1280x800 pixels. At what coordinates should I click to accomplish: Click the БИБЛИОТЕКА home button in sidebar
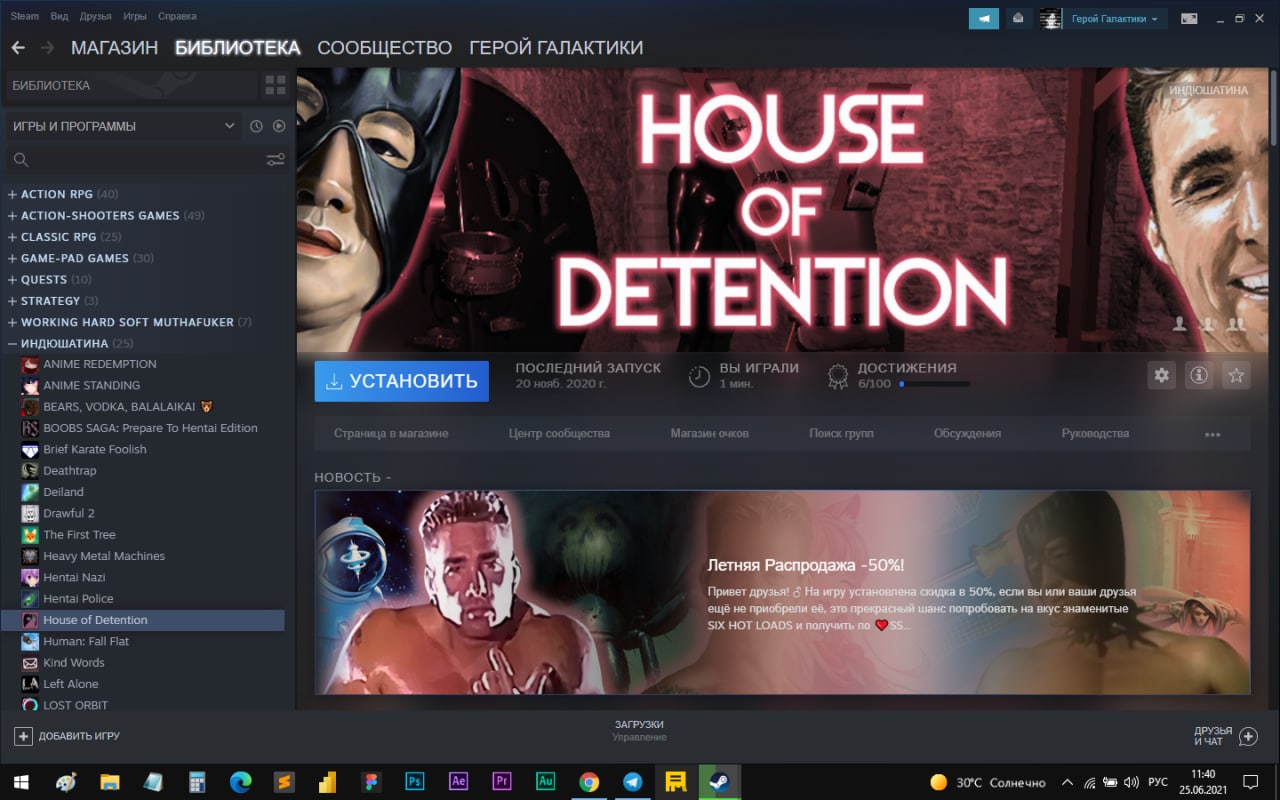tap(130, 86)
